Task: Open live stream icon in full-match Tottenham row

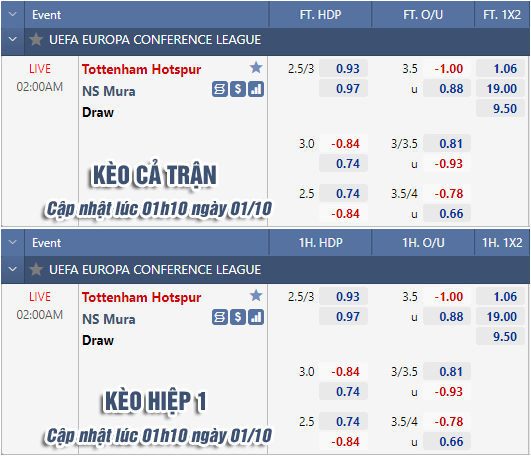Action: (x=219, y=89)
